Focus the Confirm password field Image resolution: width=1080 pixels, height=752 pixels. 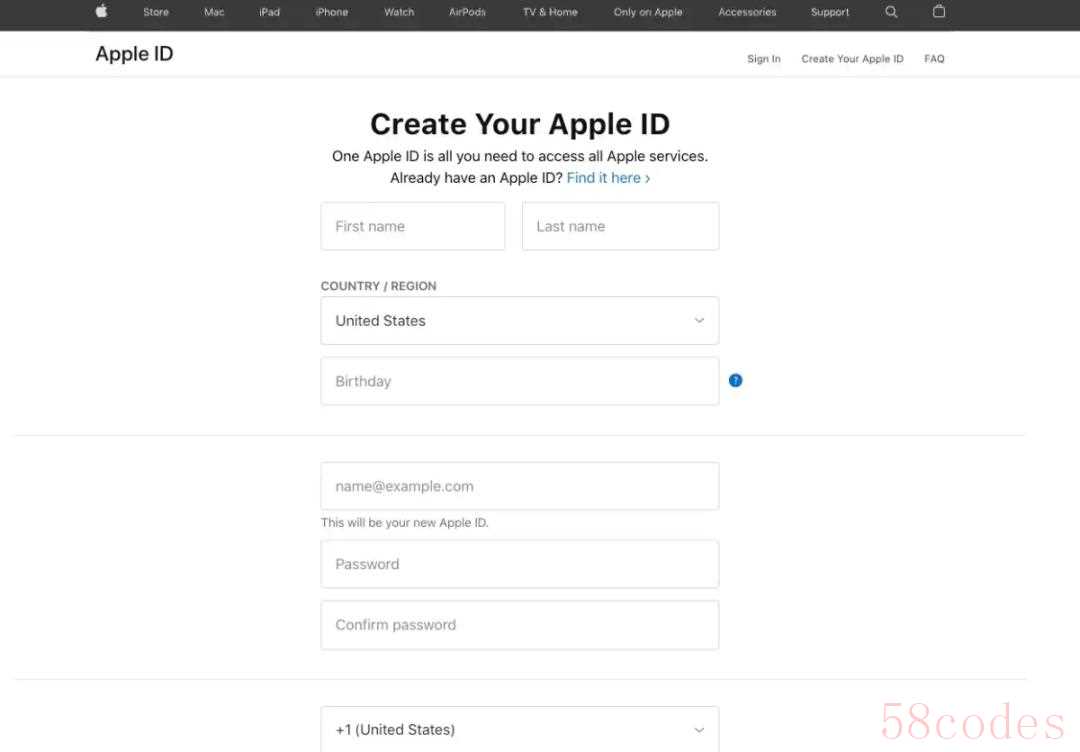(519, 625)
